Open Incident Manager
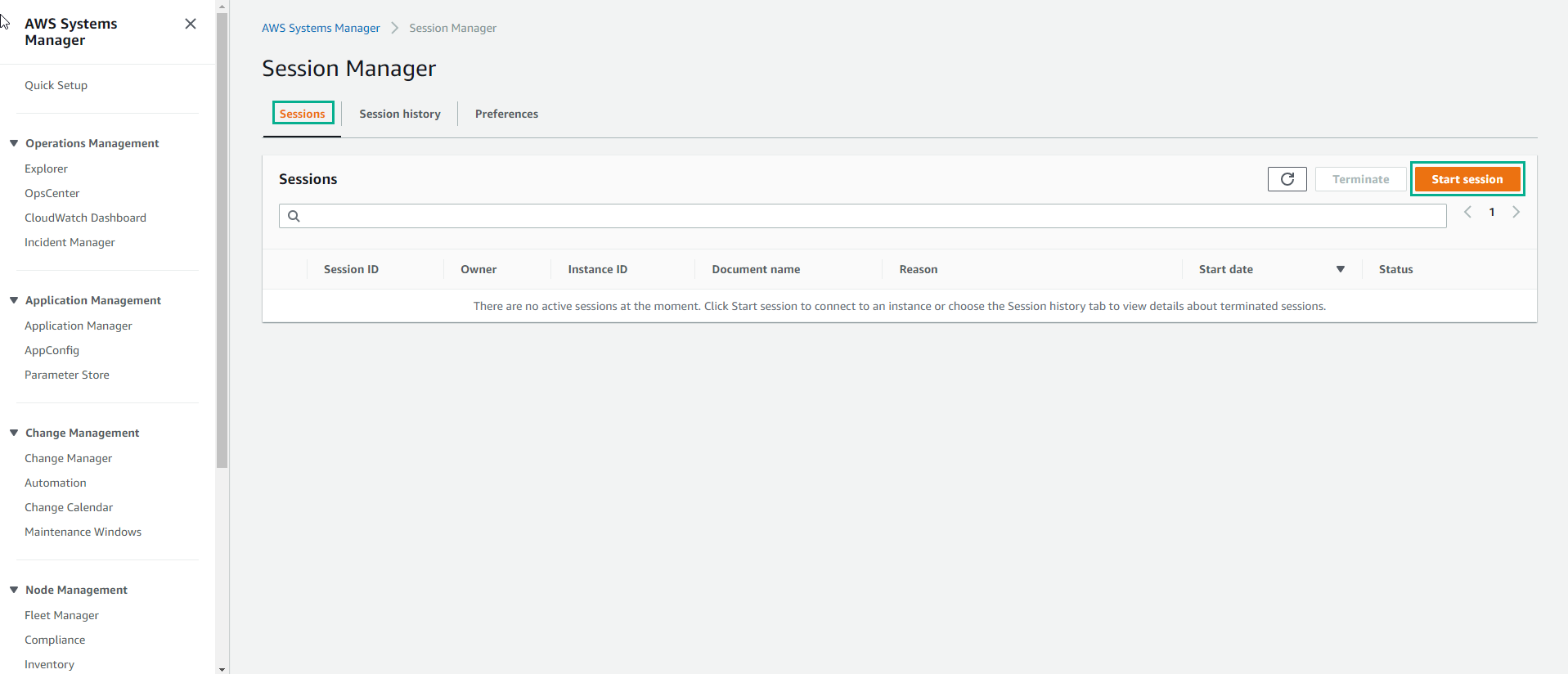1568x674 pixels. coord(70,242)
